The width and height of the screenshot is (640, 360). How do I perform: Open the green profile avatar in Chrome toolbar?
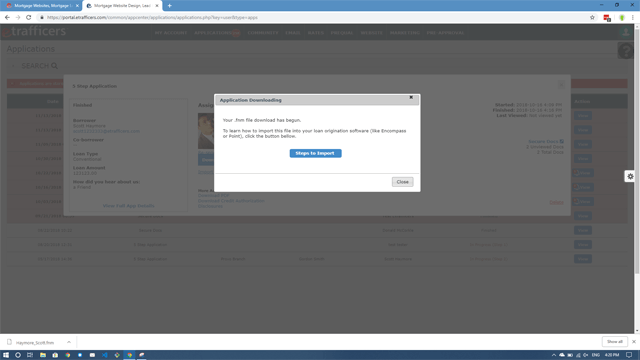(x=622, y=18)
